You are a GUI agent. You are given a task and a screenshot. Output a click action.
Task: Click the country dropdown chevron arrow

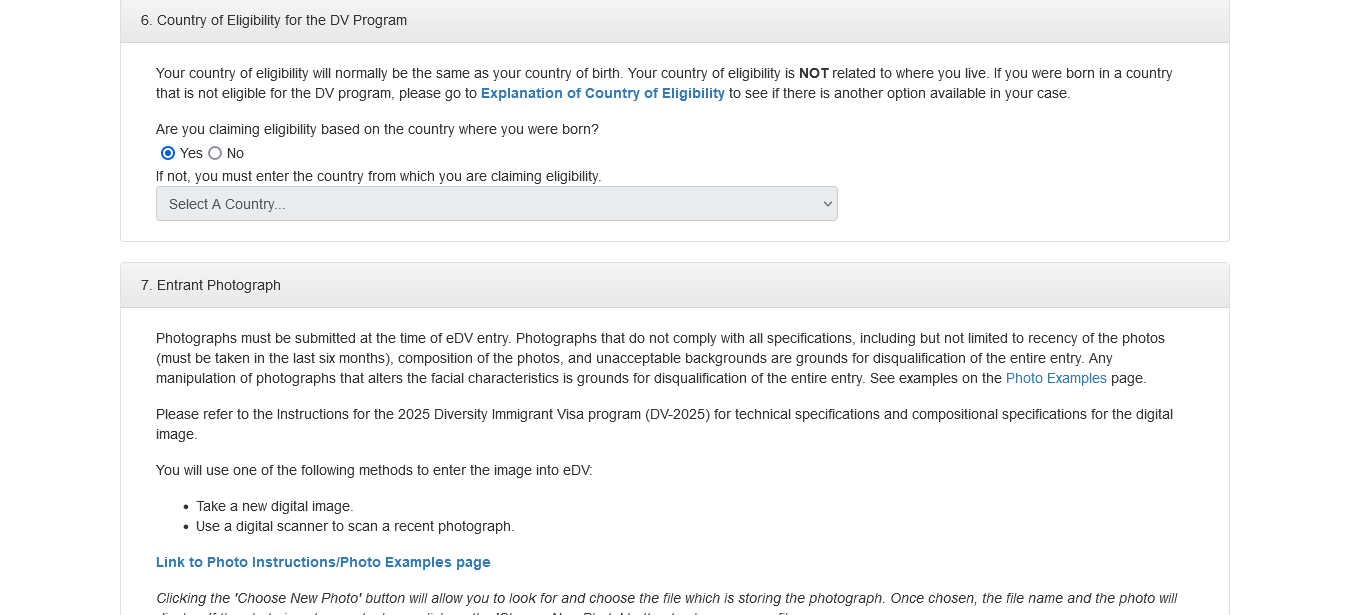point(827,204)
